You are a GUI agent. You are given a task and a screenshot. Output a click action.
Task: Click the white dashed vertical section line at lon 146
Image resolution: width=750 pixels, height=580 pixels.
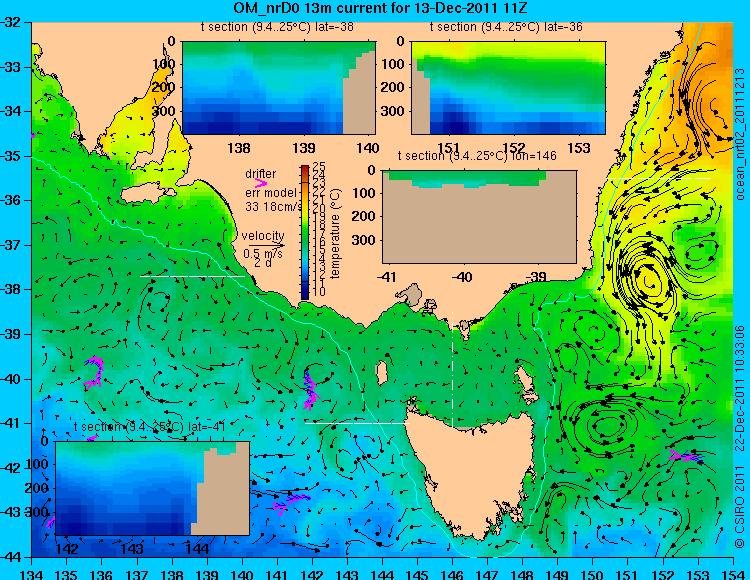click(452, 369)
